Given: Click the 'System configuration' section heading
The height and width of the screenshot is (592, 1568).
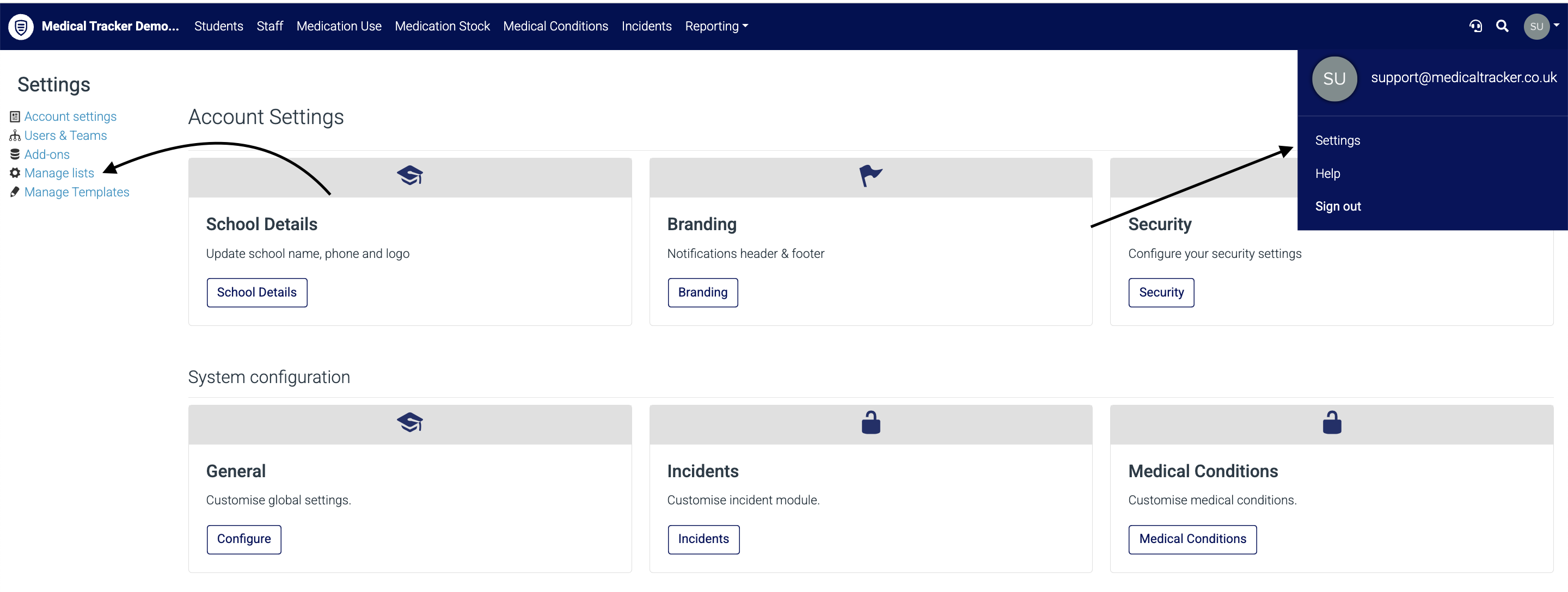Looking at the screenshot, I should pyautogui.click(x=269, y=377).
